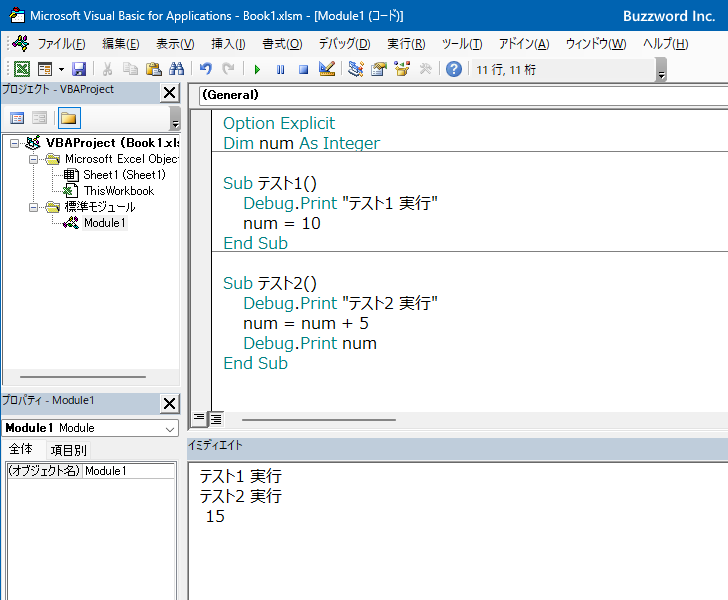Run the Sub with the green play icon

[x=257, y=70]
